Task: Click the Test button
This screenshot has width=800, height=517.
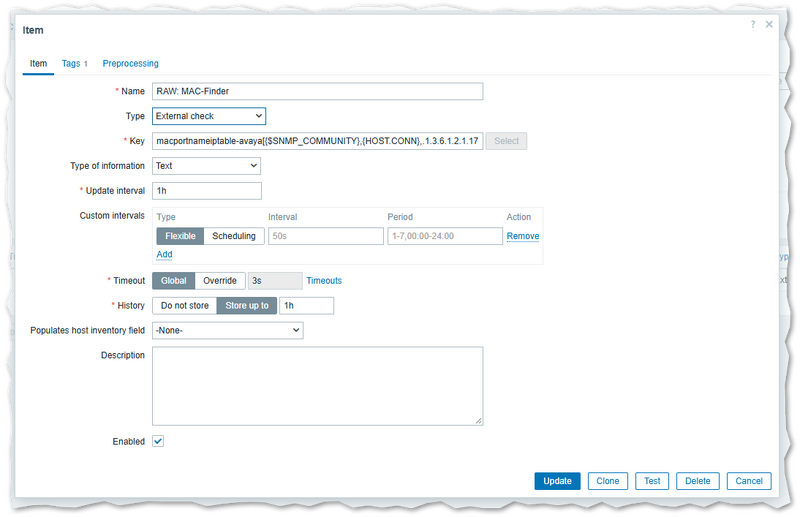Action: click(x=652, y=481)
